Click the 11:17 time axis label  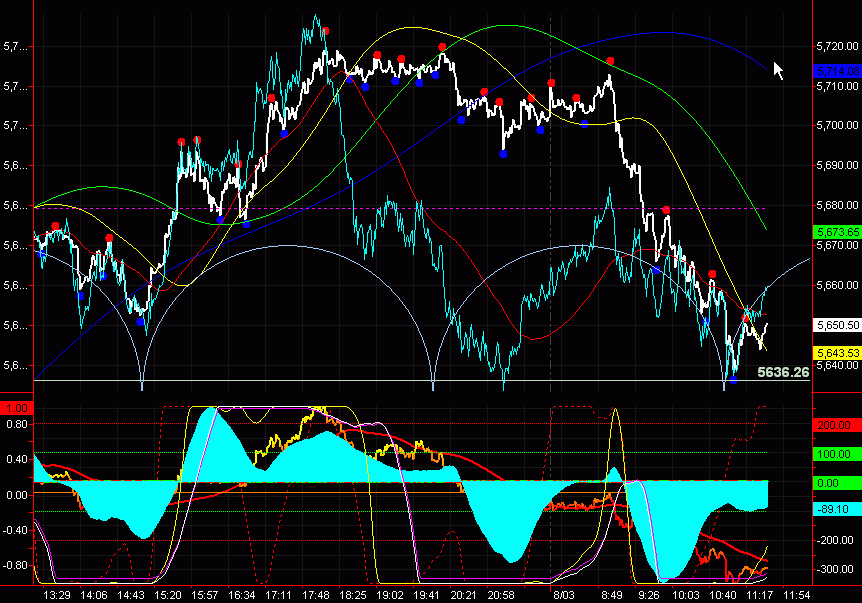[x=759, y=595]
